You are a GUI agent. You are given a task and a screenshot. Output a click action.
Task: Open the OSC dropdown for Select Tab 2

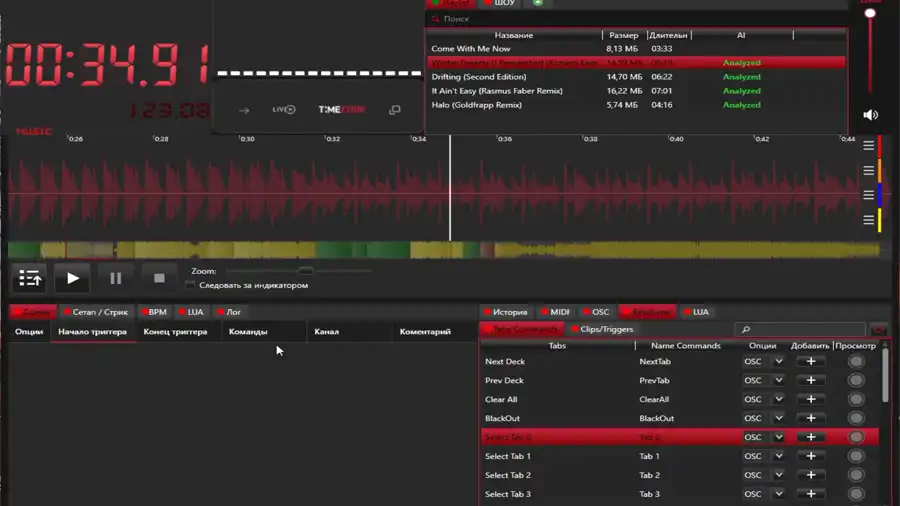point(778,476)
